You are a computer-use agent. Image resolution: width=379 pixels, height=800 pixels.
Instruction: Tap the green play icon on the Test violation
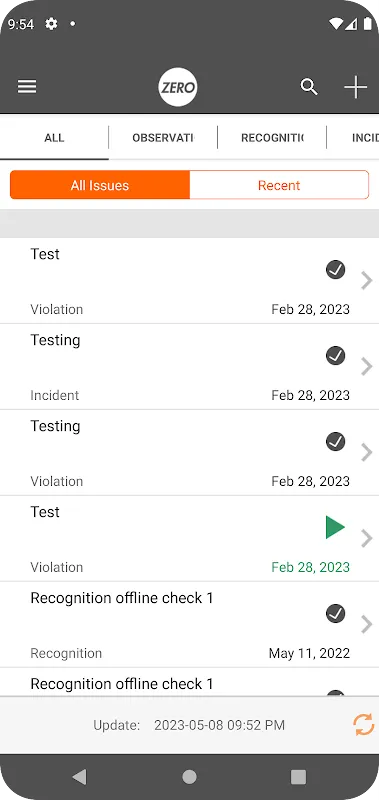point(335,527)
